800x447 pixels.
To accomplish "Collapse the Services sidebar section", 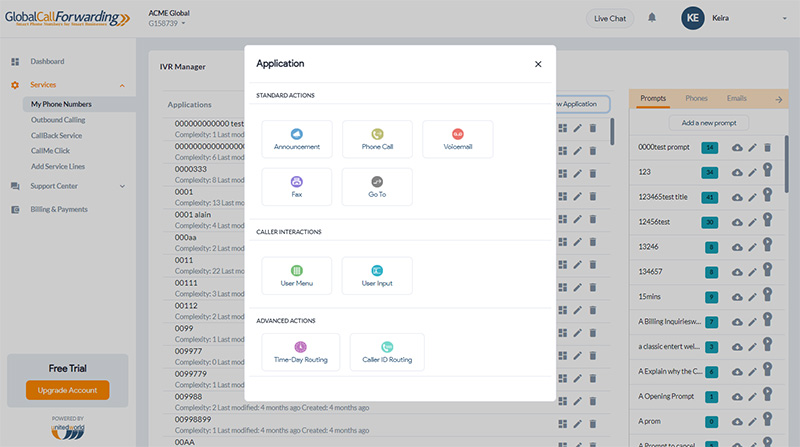I will coord(122,85).
